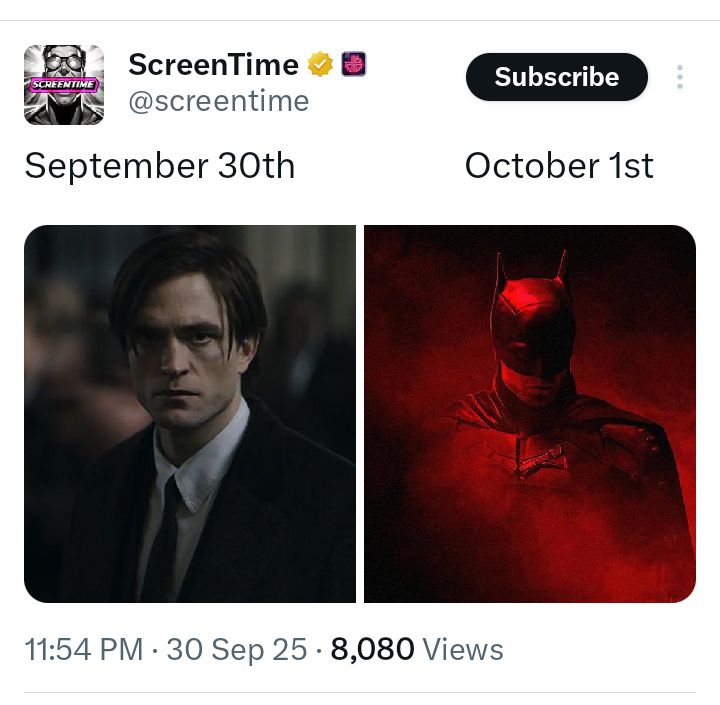Click the 8,080 view count number
Viewport: 720px width, 705px height.
[372, 650]
